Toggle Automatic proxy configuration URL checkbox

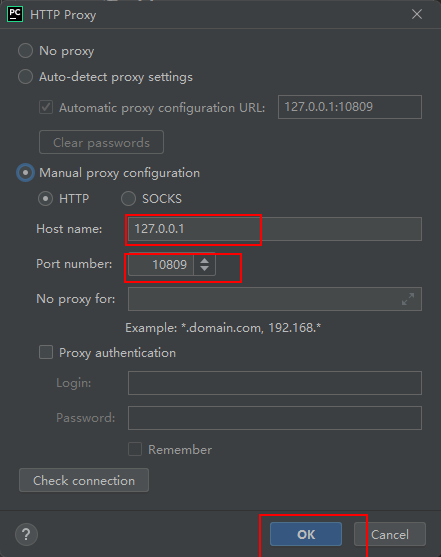coord(46,107)
